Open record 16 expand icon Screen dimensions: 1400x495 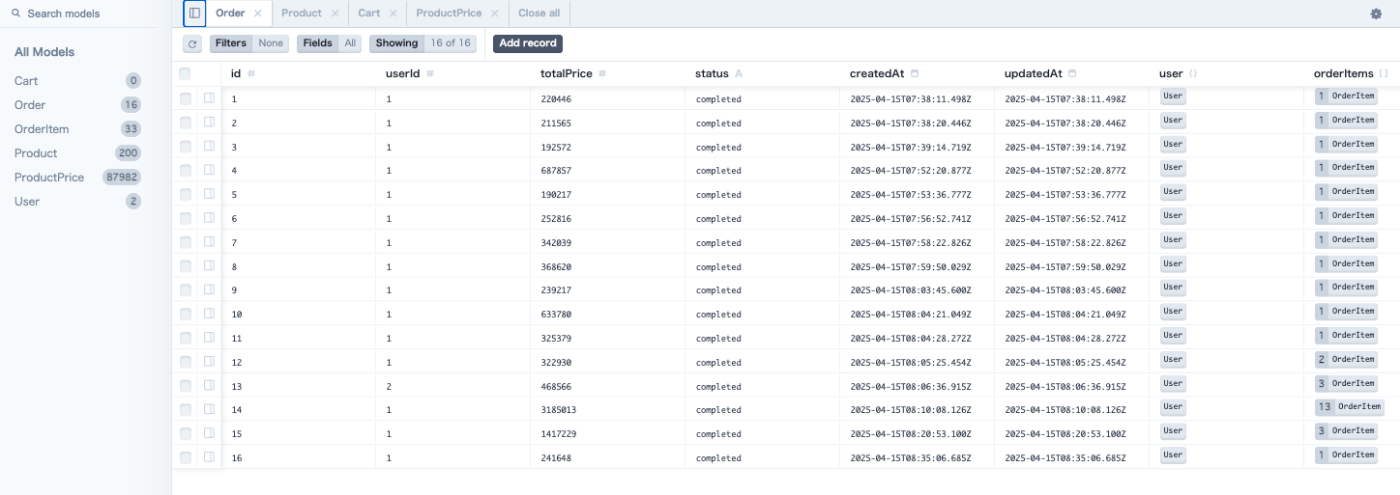209,457
